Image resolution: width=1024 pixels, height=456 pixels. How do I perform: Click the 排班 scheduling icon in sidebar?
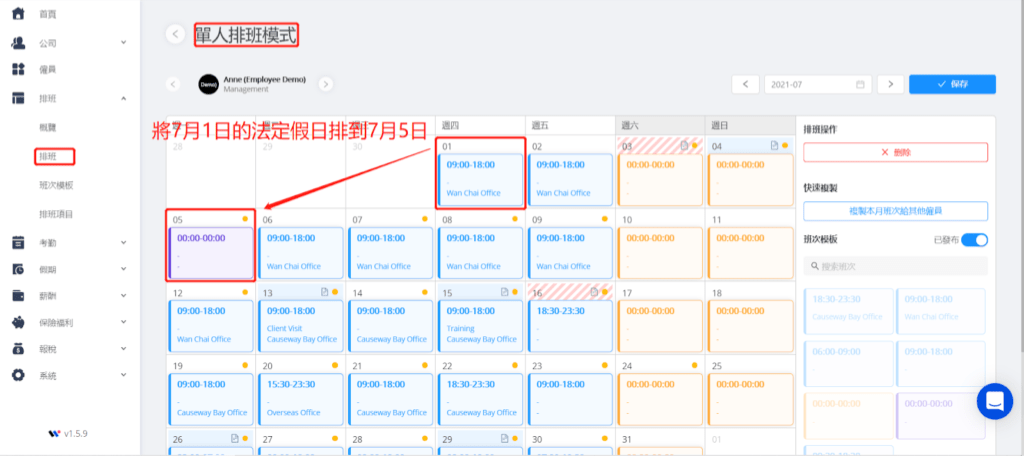coord(18,99)
